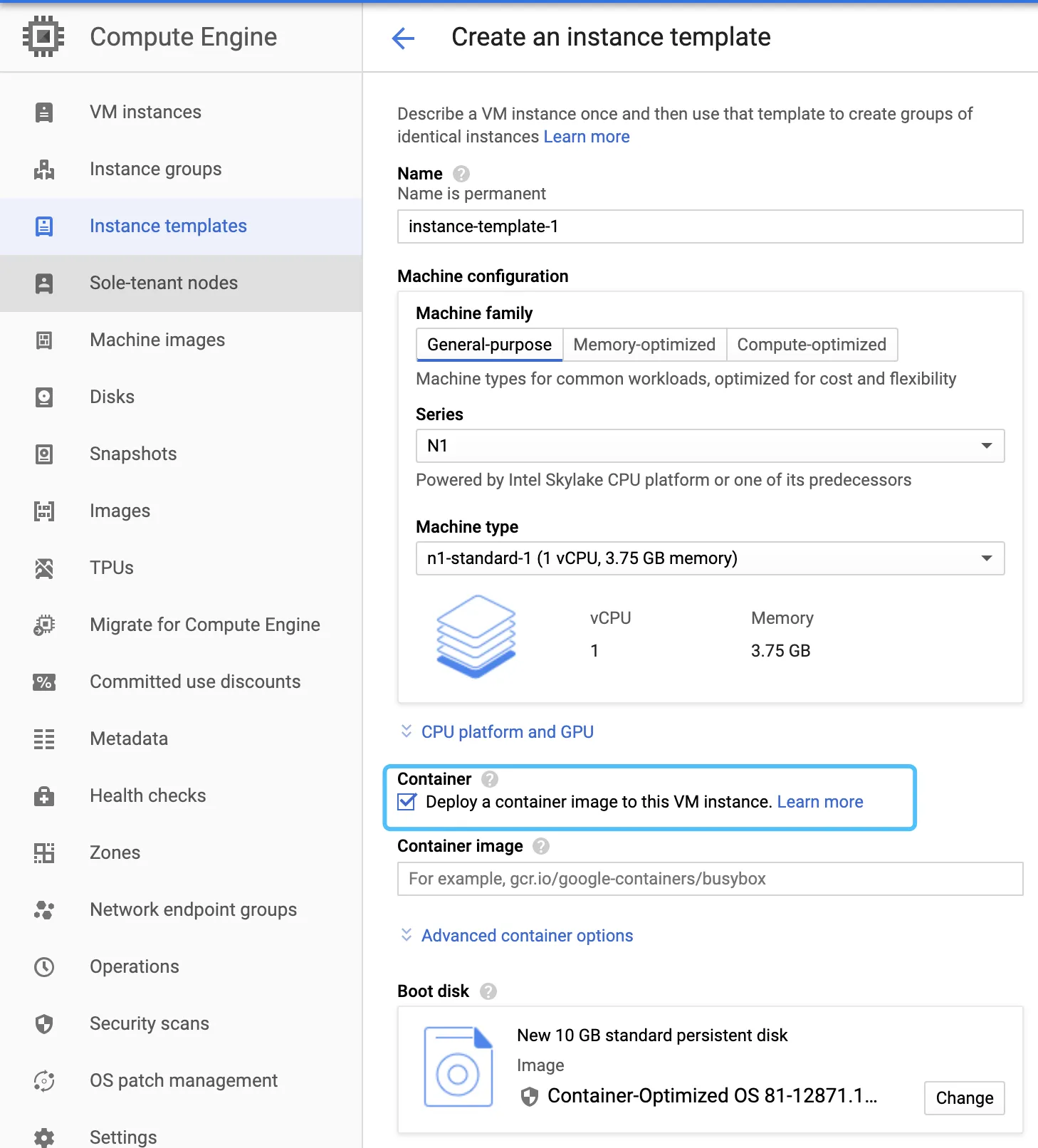Expand CPU platform and GPU section
This screenshot has width=1038, height=1148.
click(x=507, y=732)
